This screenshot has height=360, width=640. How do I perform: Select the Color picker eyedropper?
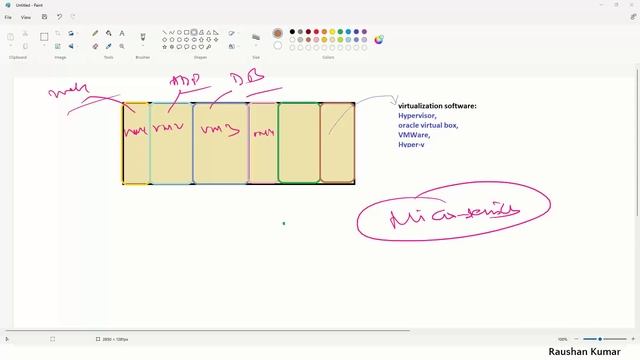109,46
